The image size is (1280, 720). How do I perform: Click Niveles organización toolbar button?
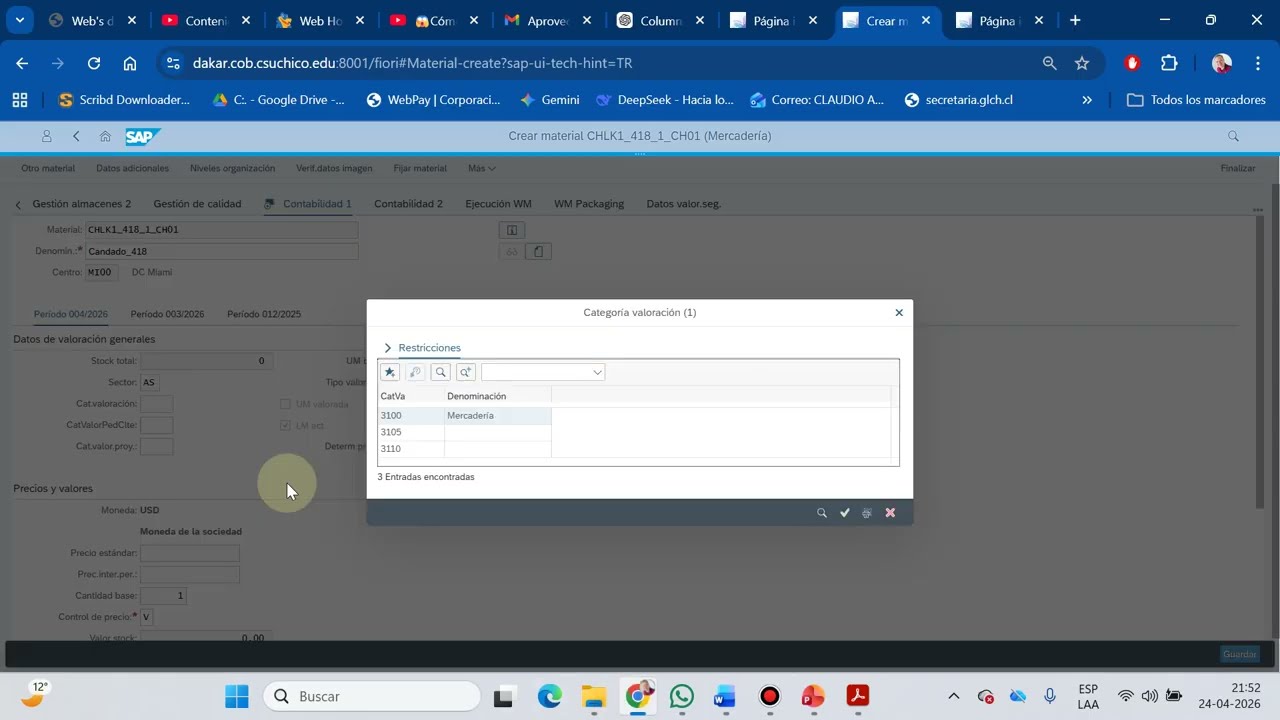tap(232, 168)
